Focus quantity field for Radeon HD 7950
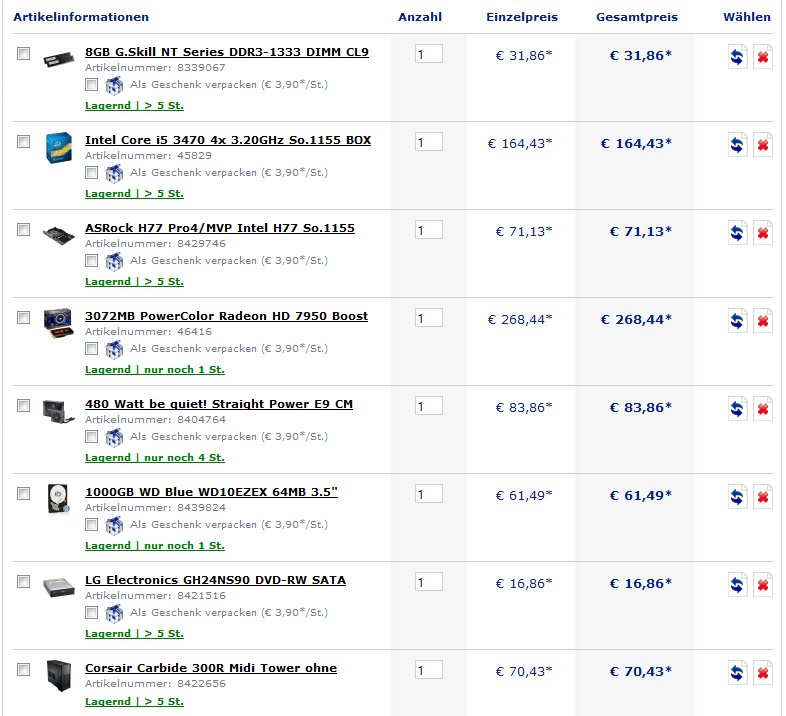 (x=429, y=318)
